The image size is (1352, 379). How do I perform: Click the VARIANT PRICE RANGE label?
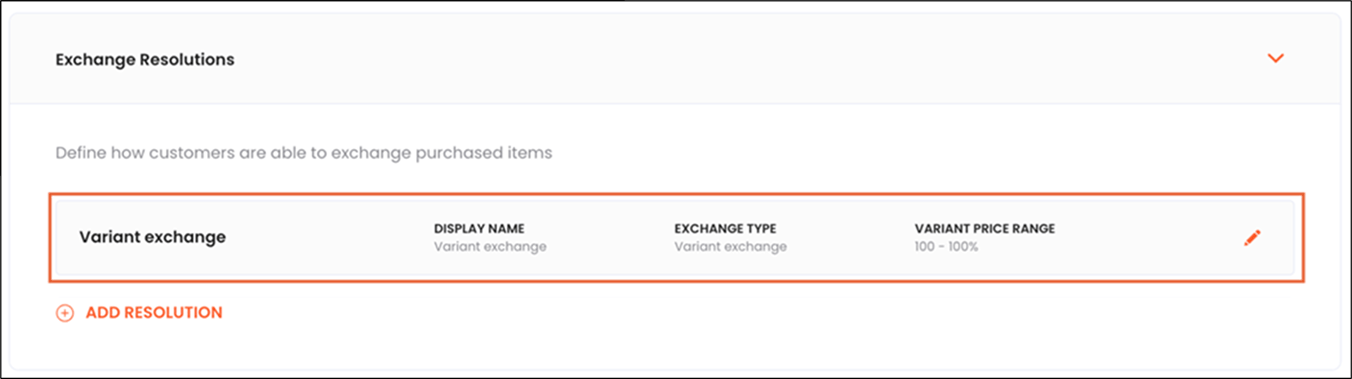point(984,229)
